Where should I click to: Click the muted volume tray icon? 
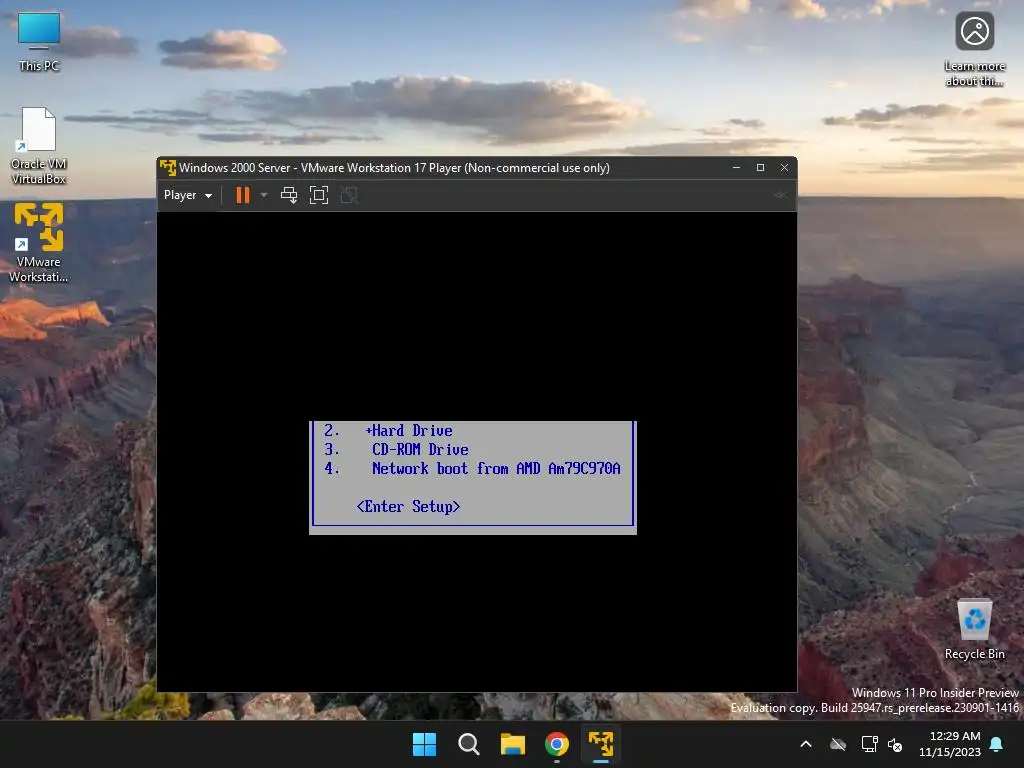(x=895, y=744)
